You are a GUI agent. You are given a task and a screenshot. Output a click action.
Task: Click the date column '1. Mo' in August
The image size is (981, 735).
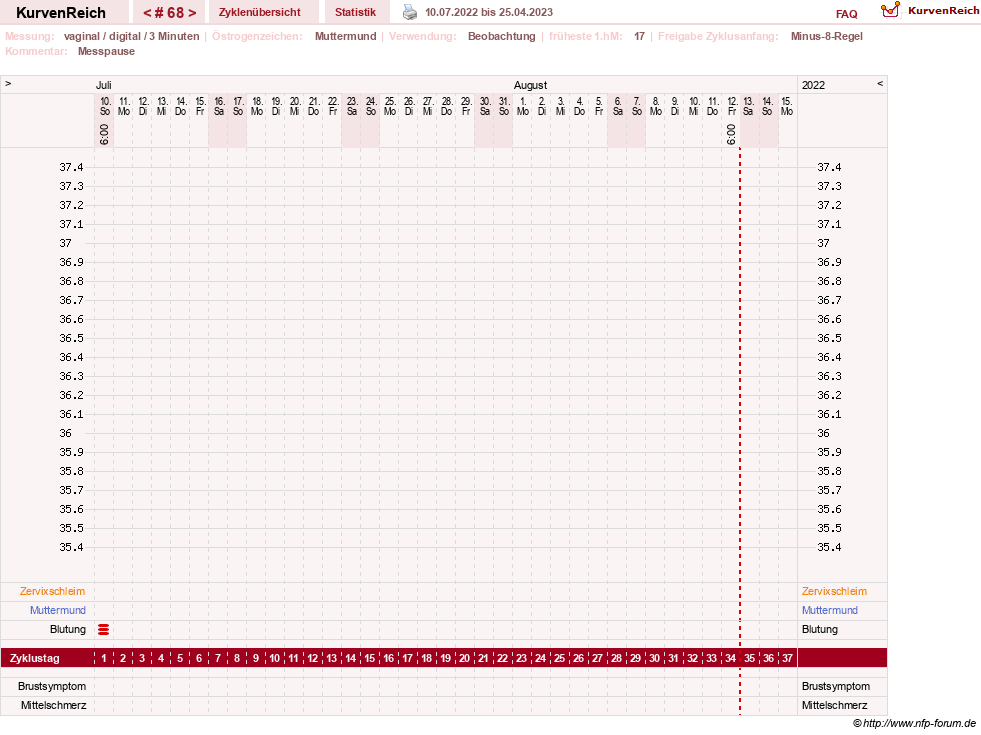click(523, 106)
